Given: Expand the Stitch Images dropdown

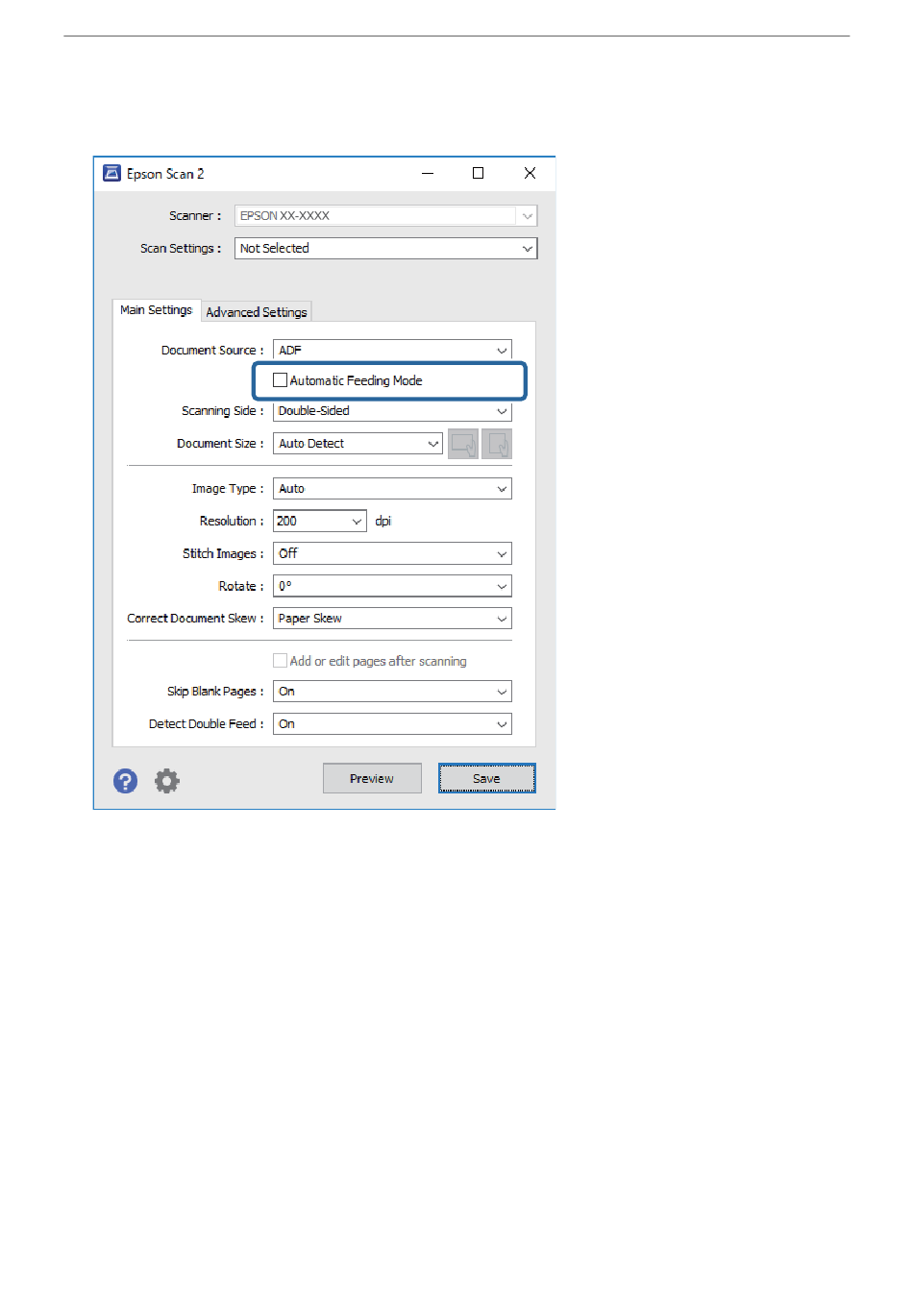Looking at the screenshot, I should click(x=392, y=554).
